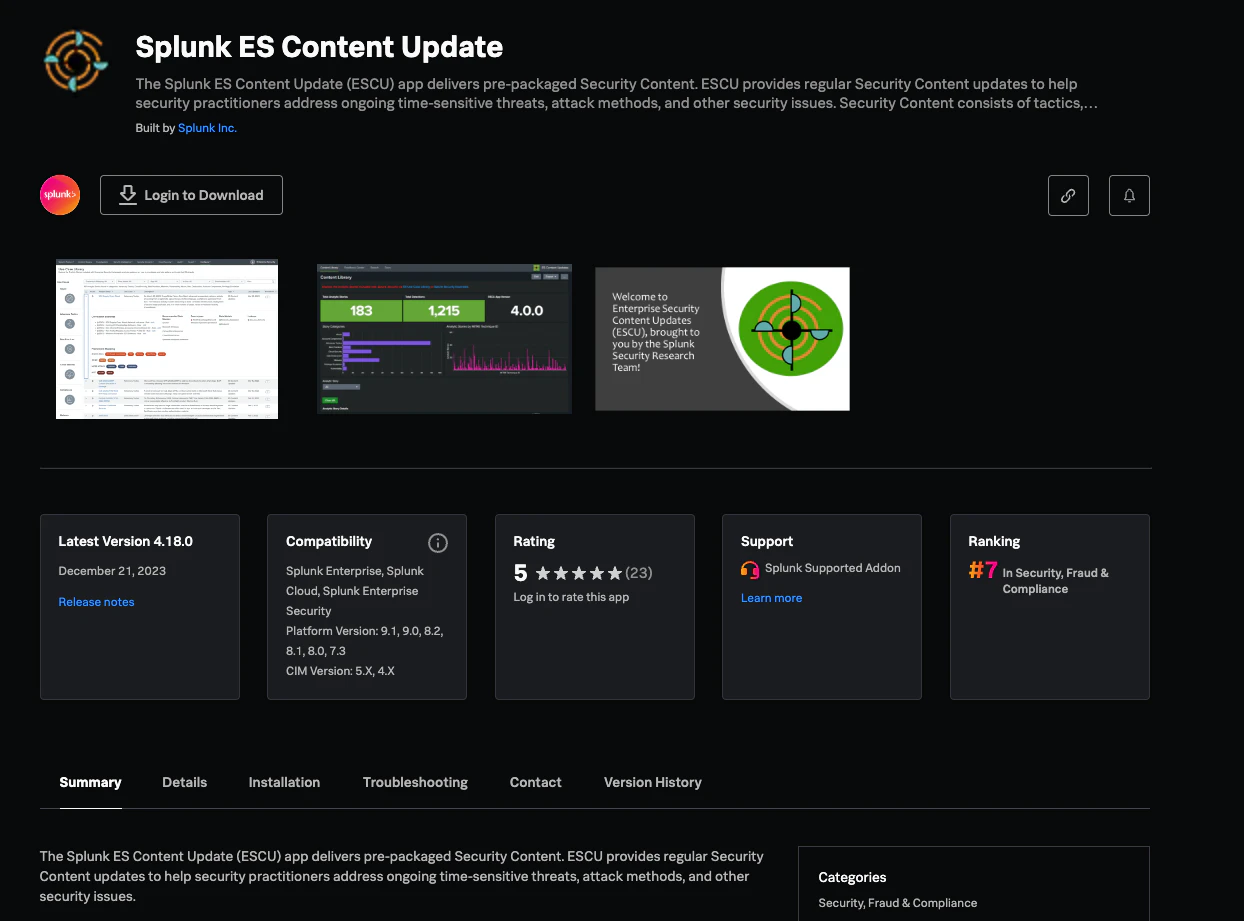
Task: Open the Installation tab
Action: (x=285, y=782)
